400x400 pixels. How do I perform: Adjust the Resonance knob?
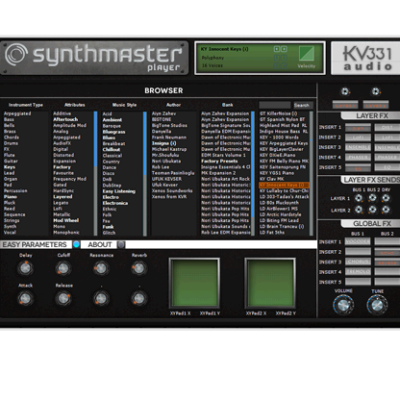tap(101, 268)
